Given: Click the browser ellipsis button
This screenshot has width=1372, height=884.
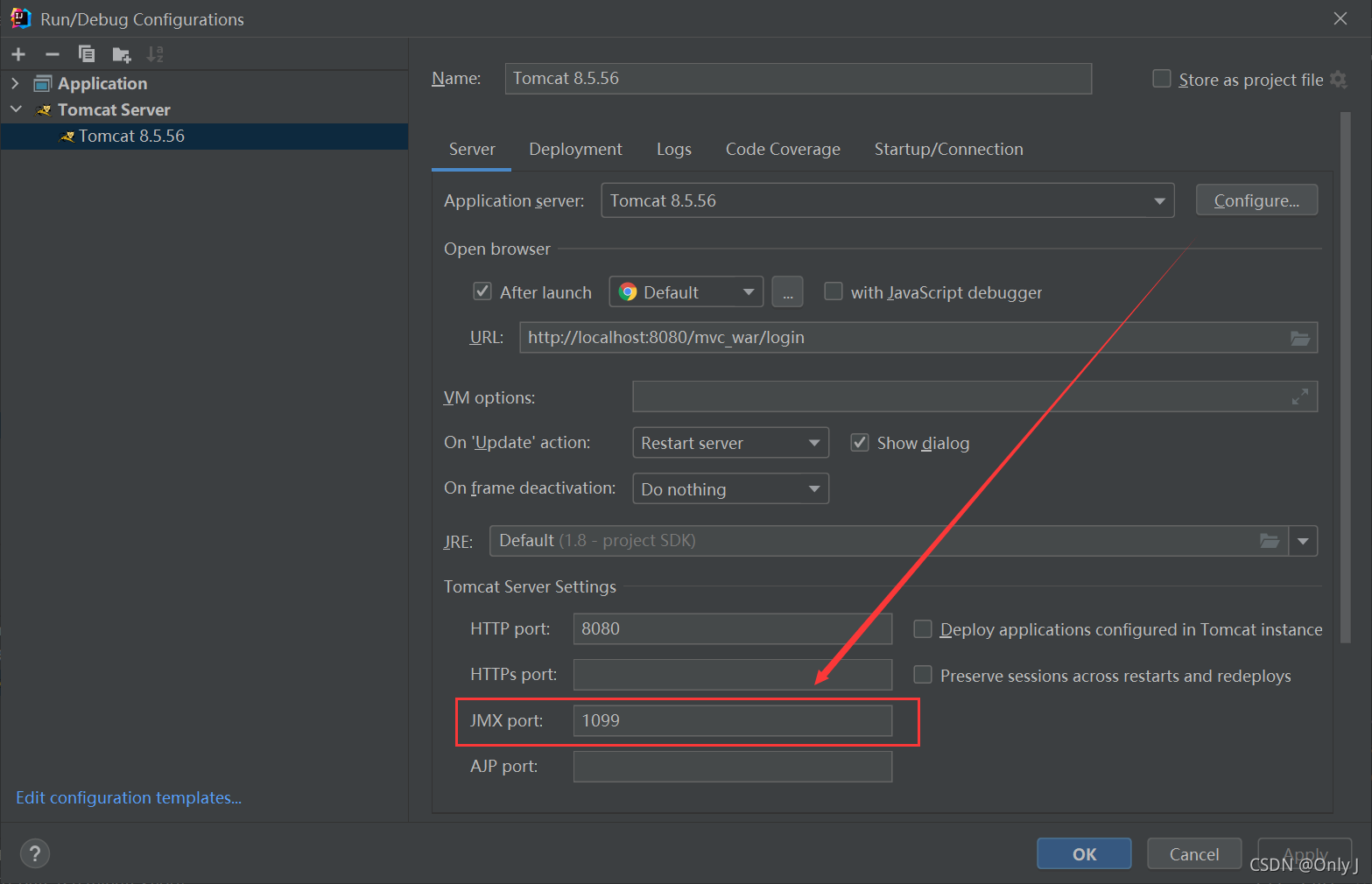Looking at the screenshot, I should coord(787,291).
